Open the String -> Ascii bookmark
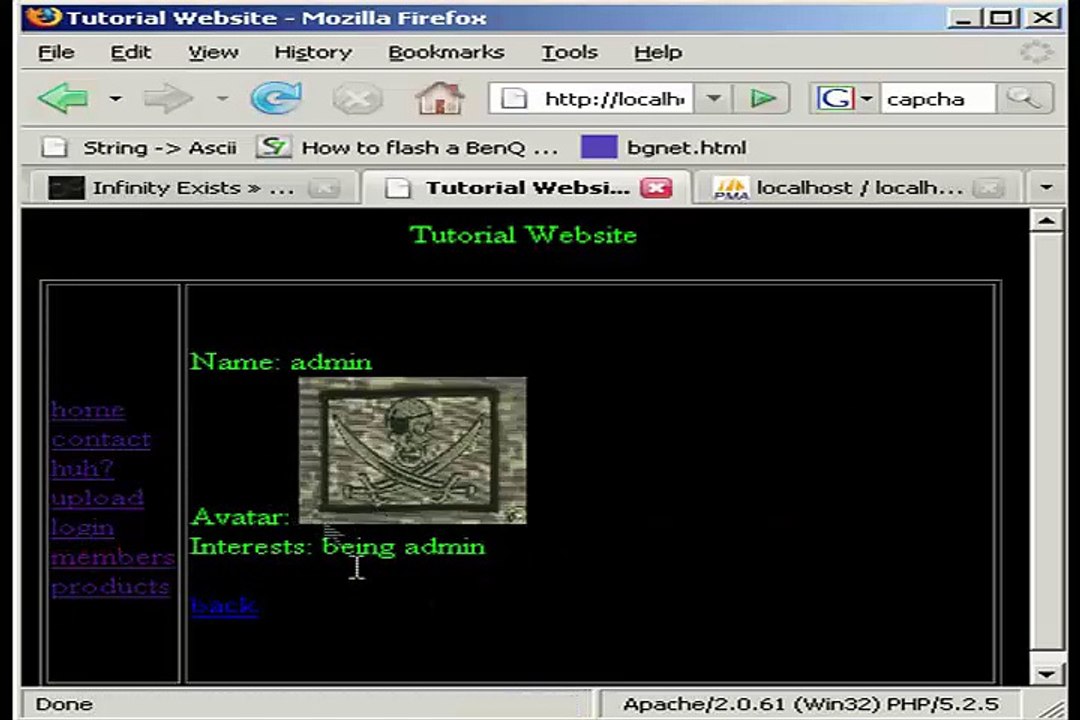1080x720 pixels. click(x=140, y=147)
